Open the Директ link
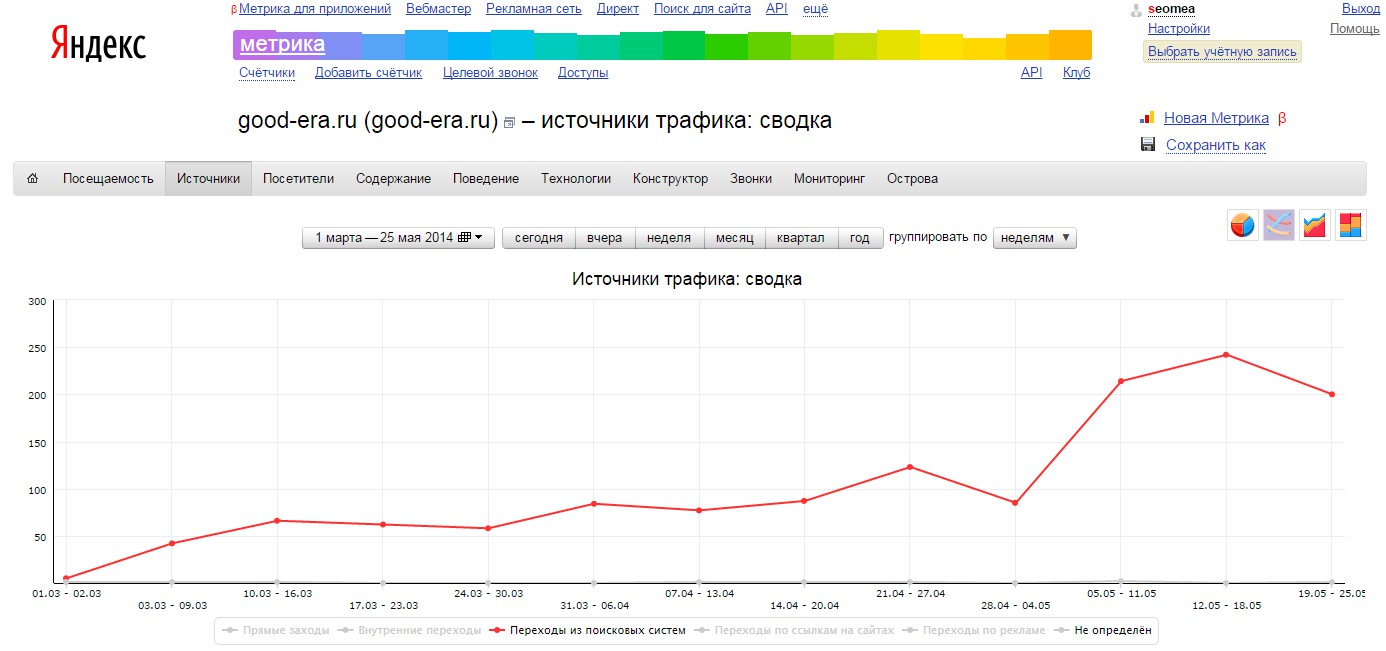Screen dimensions: 1386x651 (x=618, y=9)
